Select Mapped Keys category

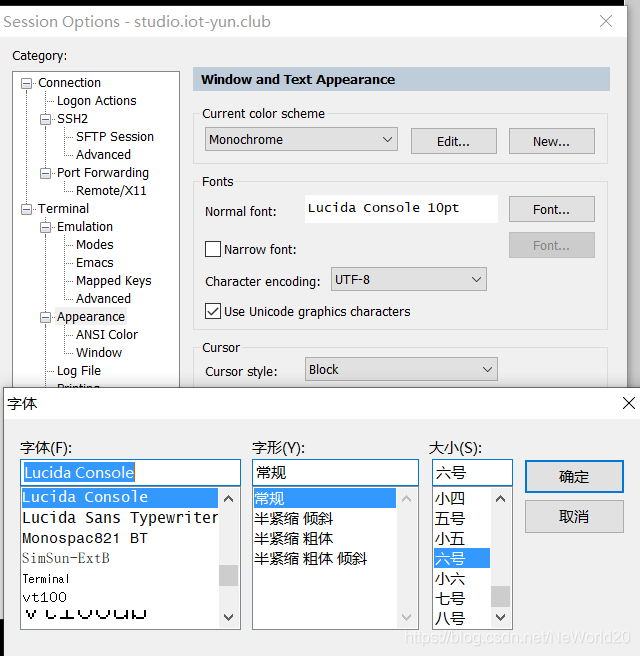(x=114, y=281)
